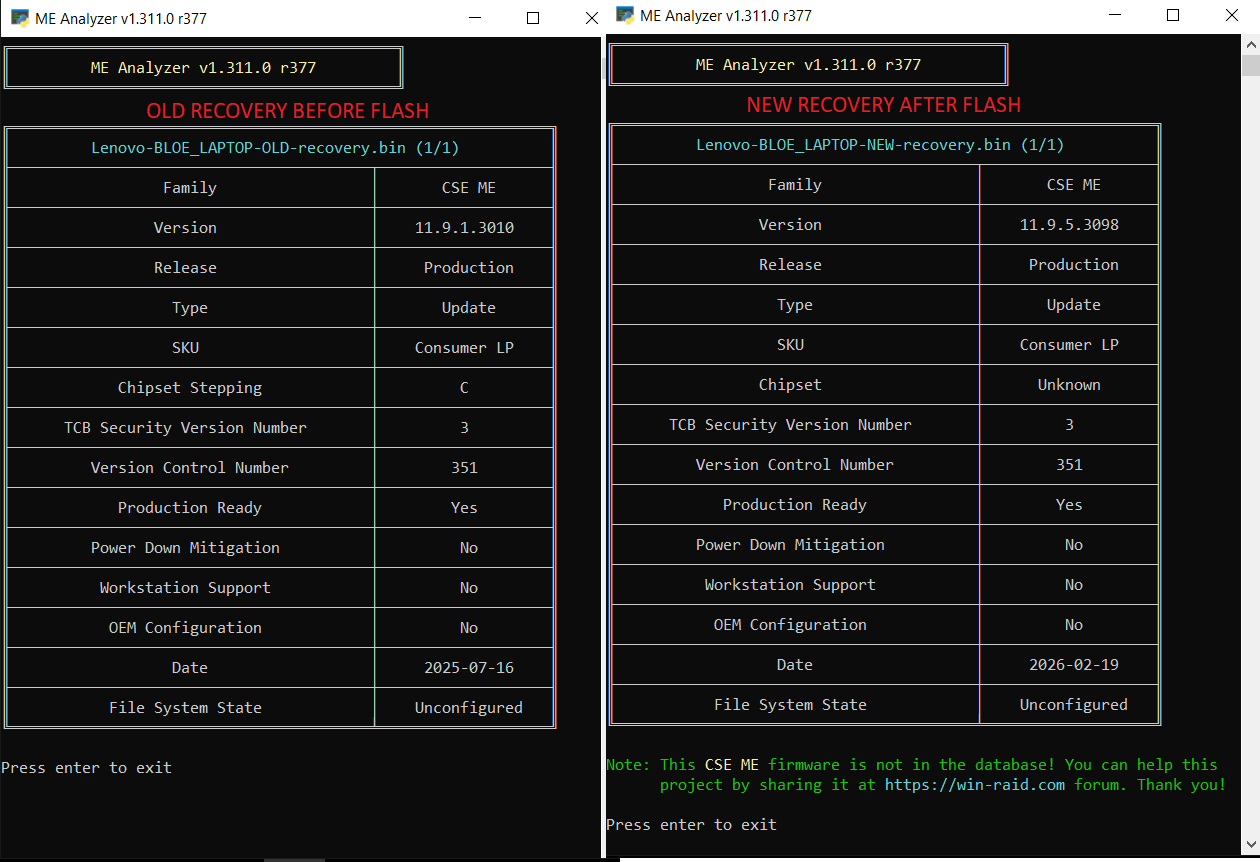Click right window title bar text
The height and width of the screenshot is (862, 1260).
point(726,15)
